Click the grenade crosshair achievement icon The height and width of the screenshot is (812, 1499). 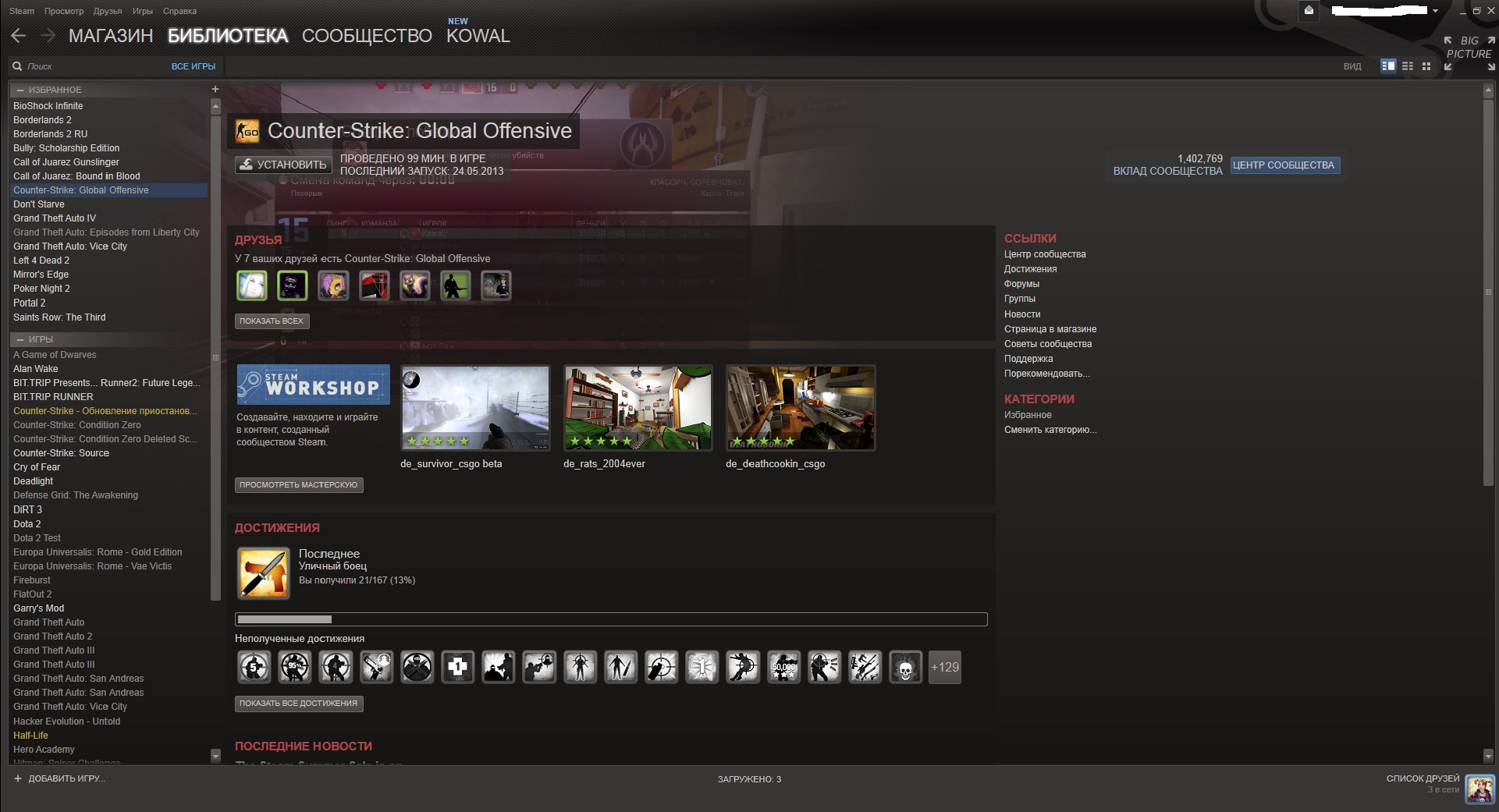pyautogui.click(x=661, y=668)
